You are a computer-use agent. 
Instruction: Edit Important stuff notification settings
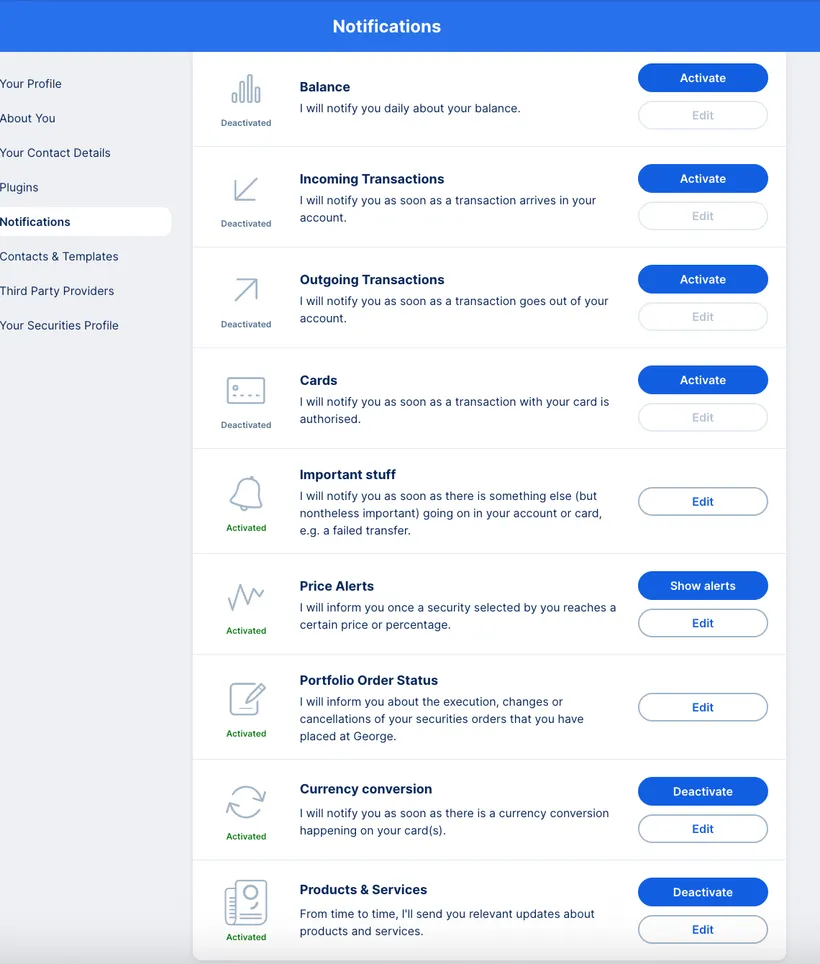pyautogui.click(x=702, y=501)
